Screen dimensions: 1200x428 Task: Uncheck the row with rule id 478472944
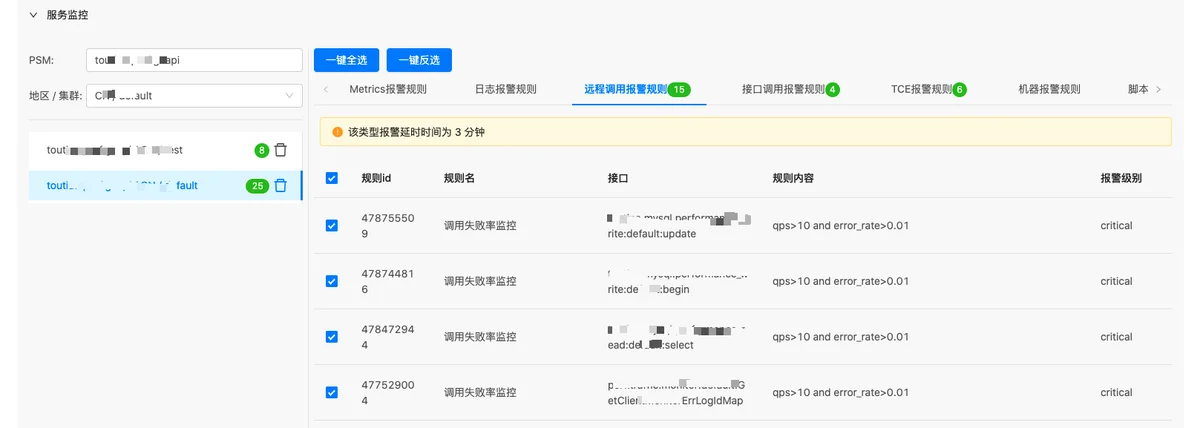(x=332, y=337)
